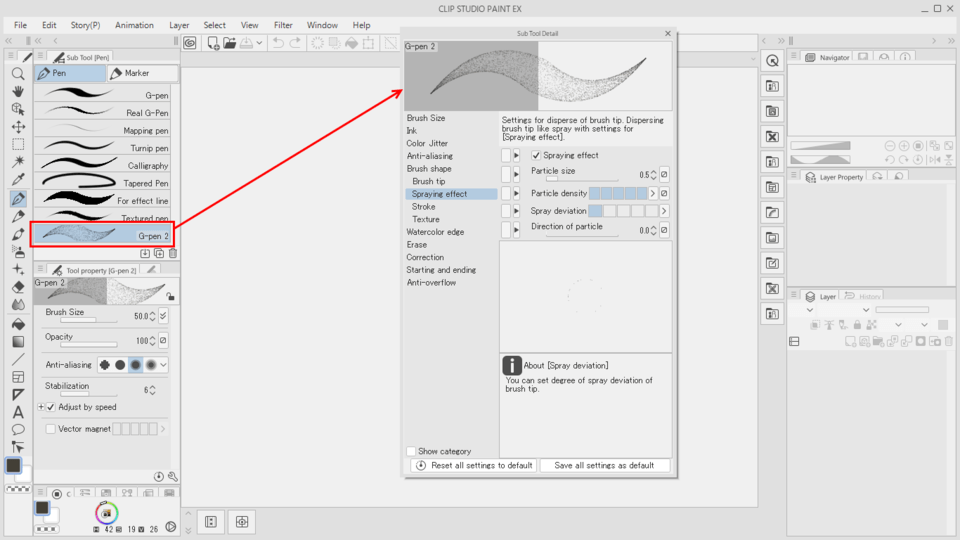Select the Text tool

18,412
